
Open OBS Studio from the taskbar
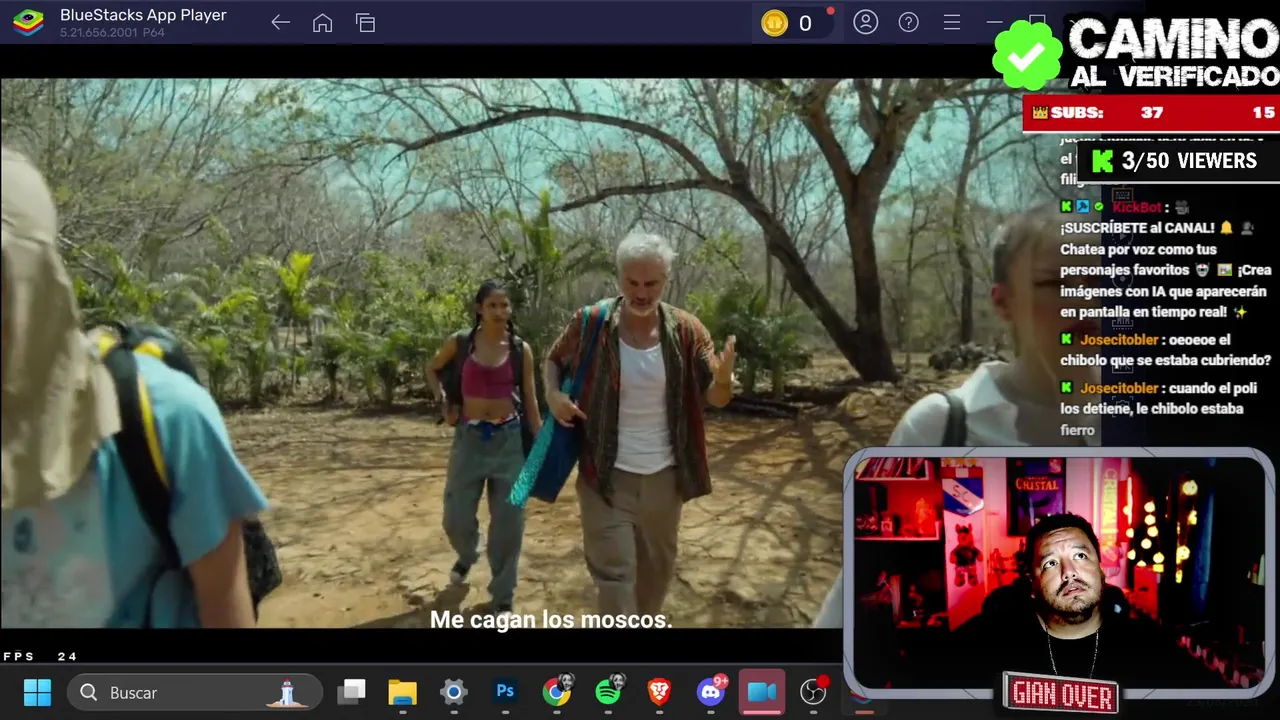pos(814,692)
